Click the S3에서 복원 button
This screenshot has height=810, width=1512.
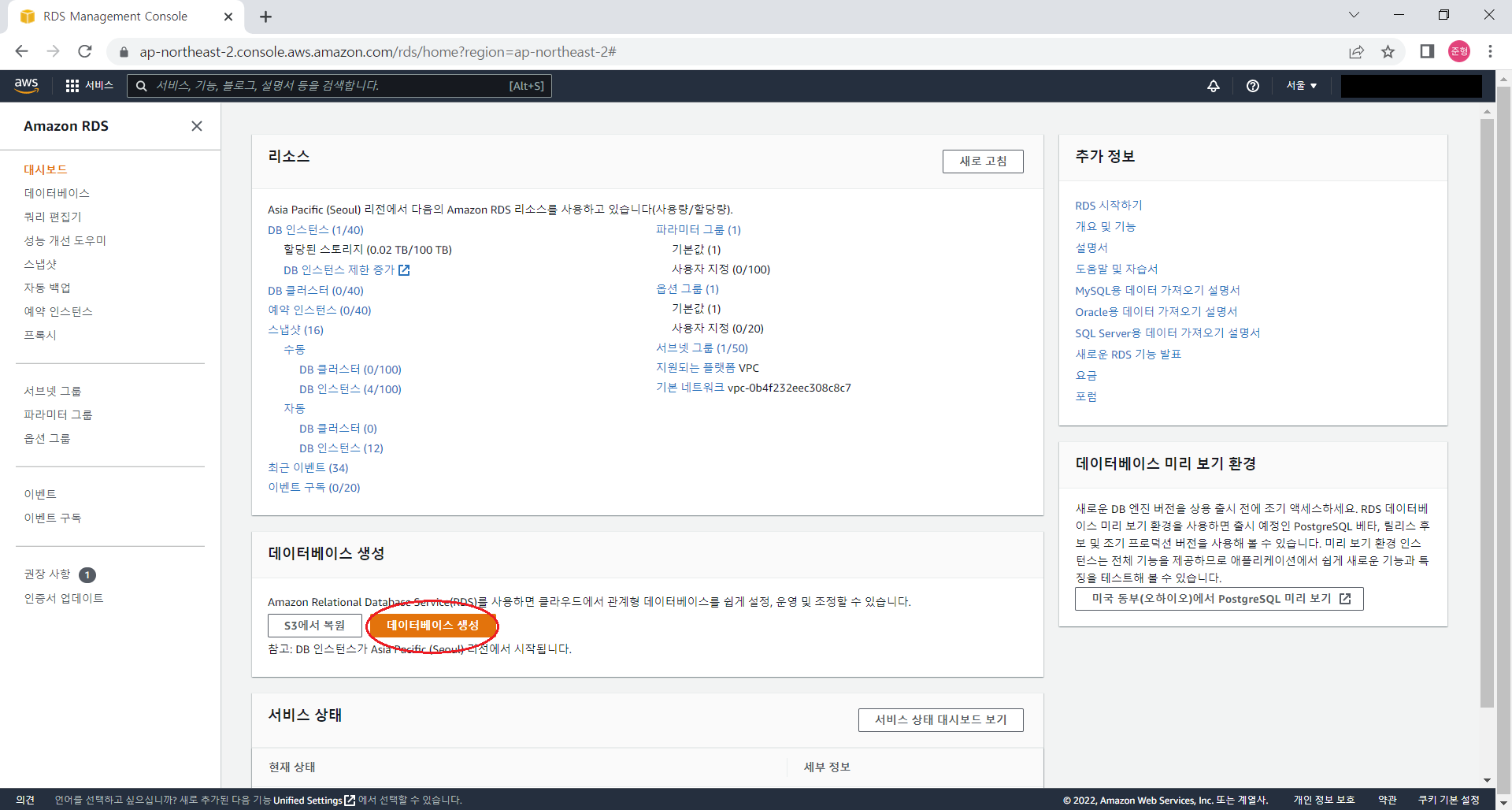click(x=315, y=625)
